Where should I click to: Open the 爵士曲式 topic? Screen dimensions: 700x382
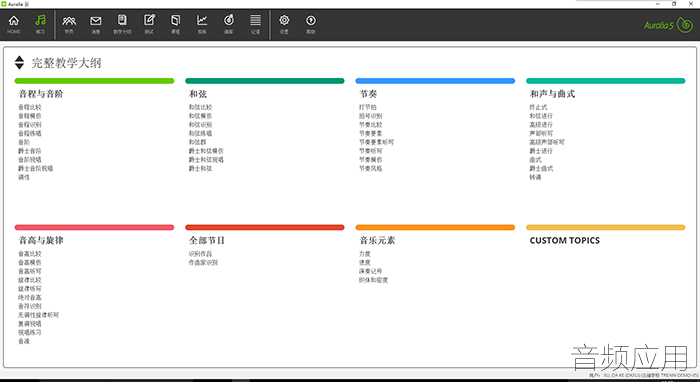click(541, 168)
